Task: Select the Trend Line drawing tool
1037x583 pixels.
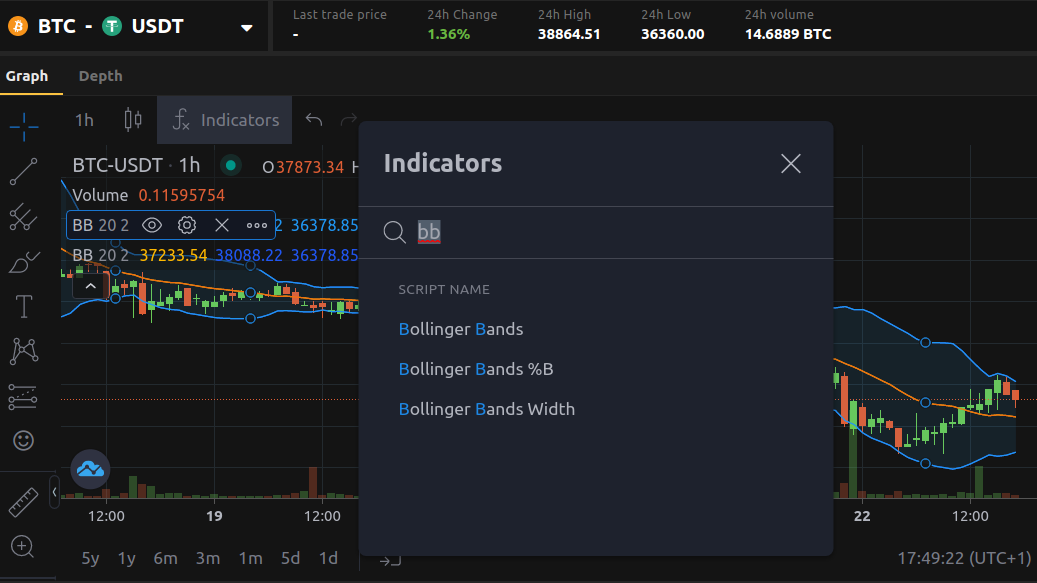Action: 22,172
